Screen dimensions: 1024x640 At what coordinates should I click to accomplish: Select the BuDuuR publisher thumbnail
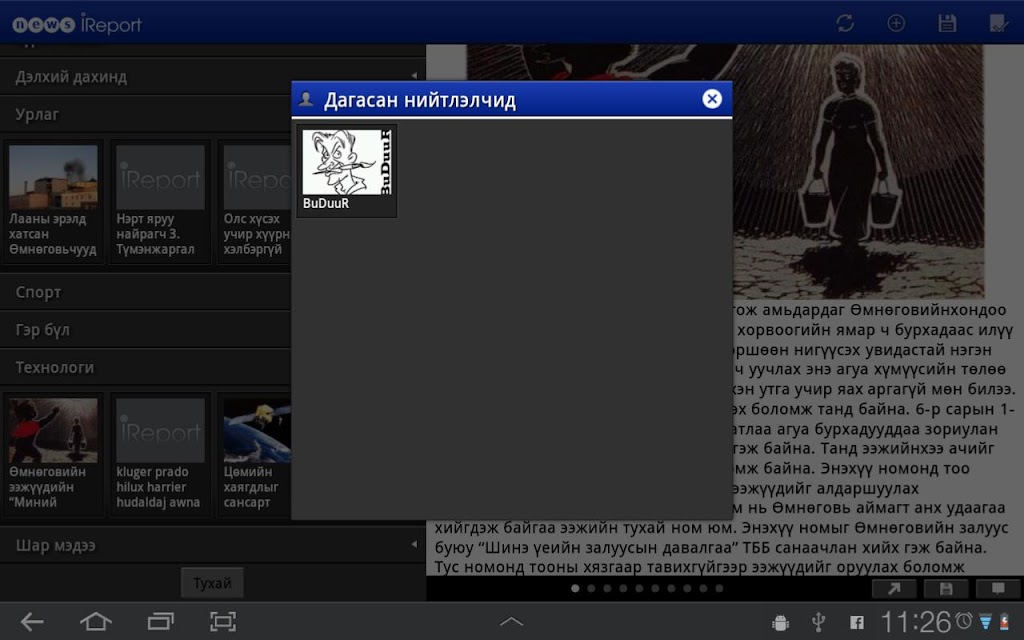pyautogui.click(x=347, y=162)
